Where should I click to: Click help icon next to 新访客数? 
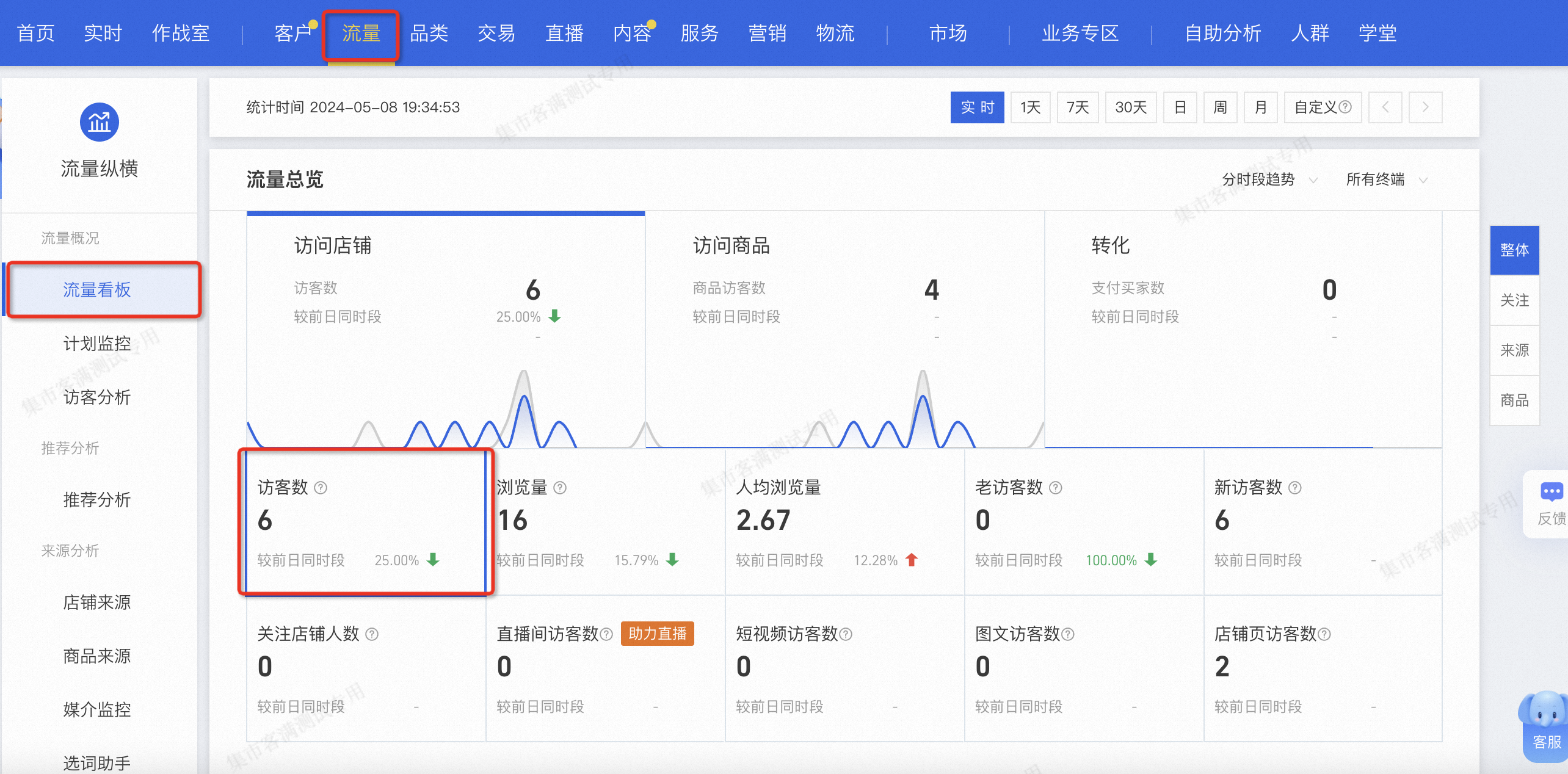coord(1295,488)
